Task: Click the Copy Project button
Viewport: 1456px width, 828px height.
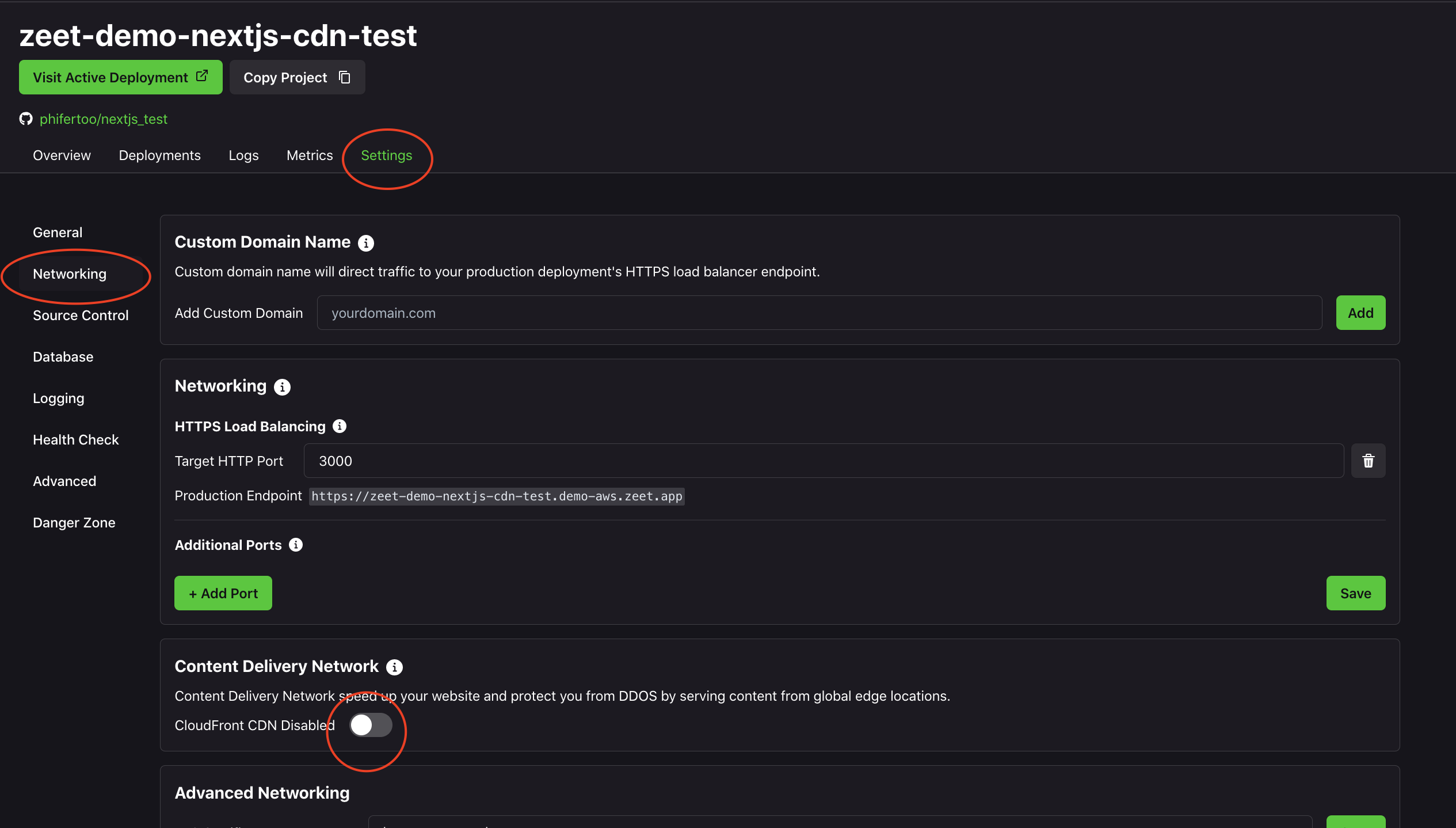Action: (297, 77)
